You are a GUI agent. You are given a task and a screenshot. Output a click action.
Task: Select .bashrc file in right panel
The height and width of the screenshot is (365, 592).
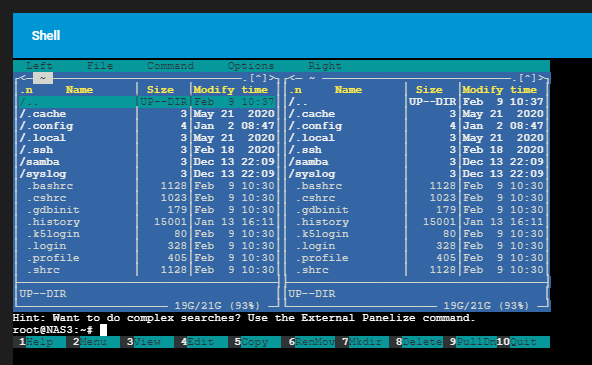click(416, 186)
